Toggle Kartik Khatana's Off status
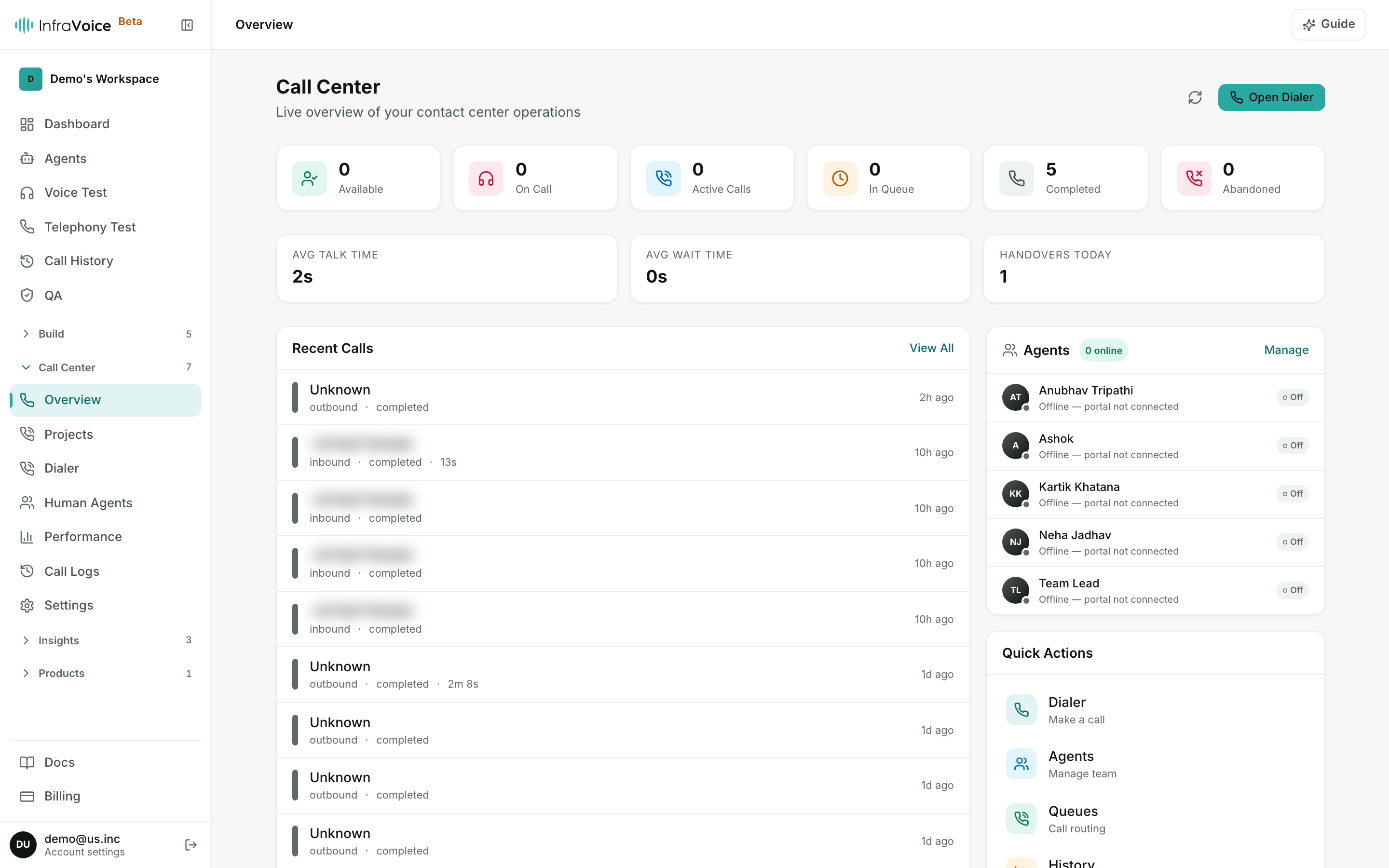This screenshot has width=1389, height=868. 1292,494
